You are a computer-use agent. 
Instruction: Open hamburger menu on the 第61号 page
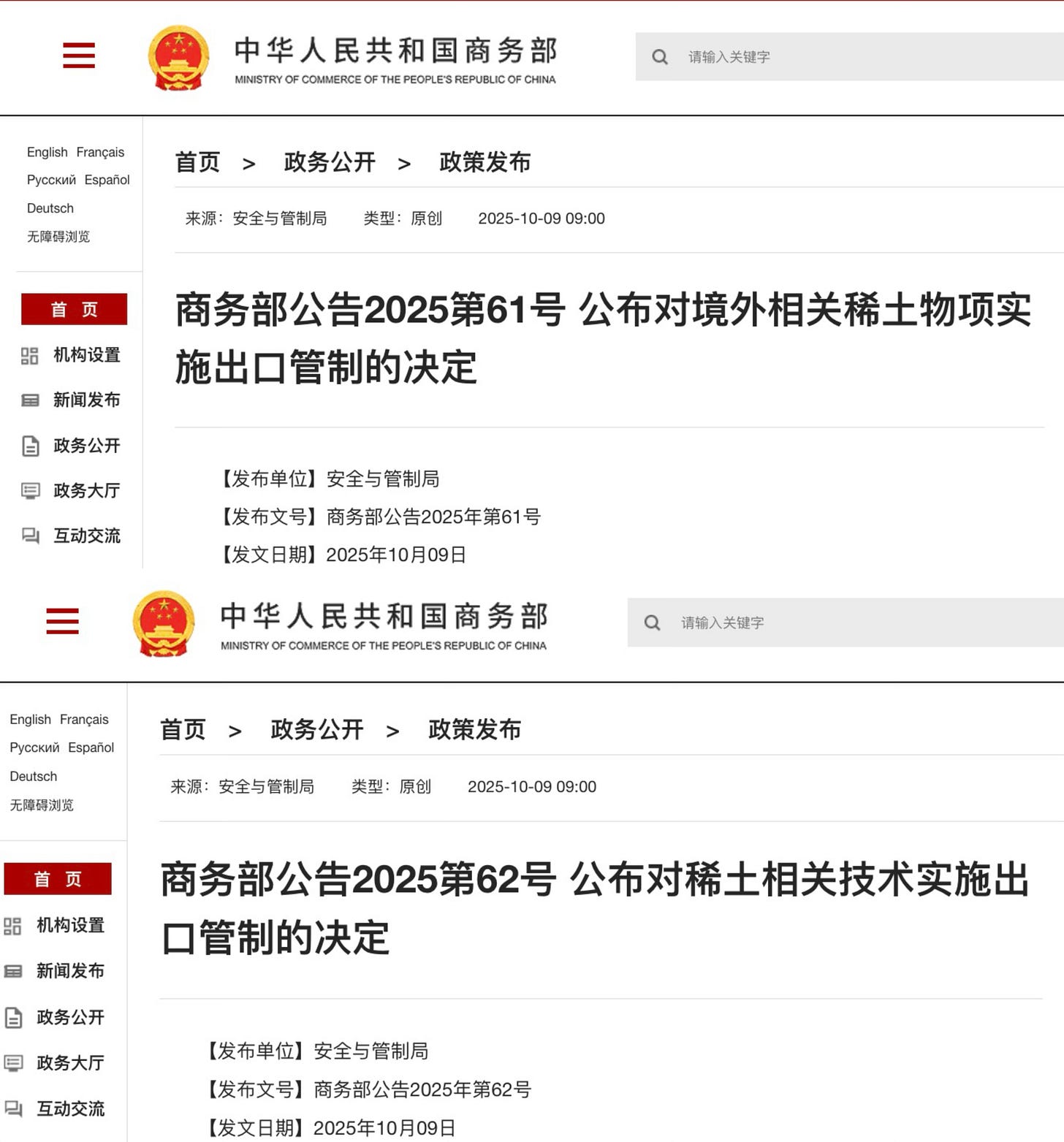(79, 56)
